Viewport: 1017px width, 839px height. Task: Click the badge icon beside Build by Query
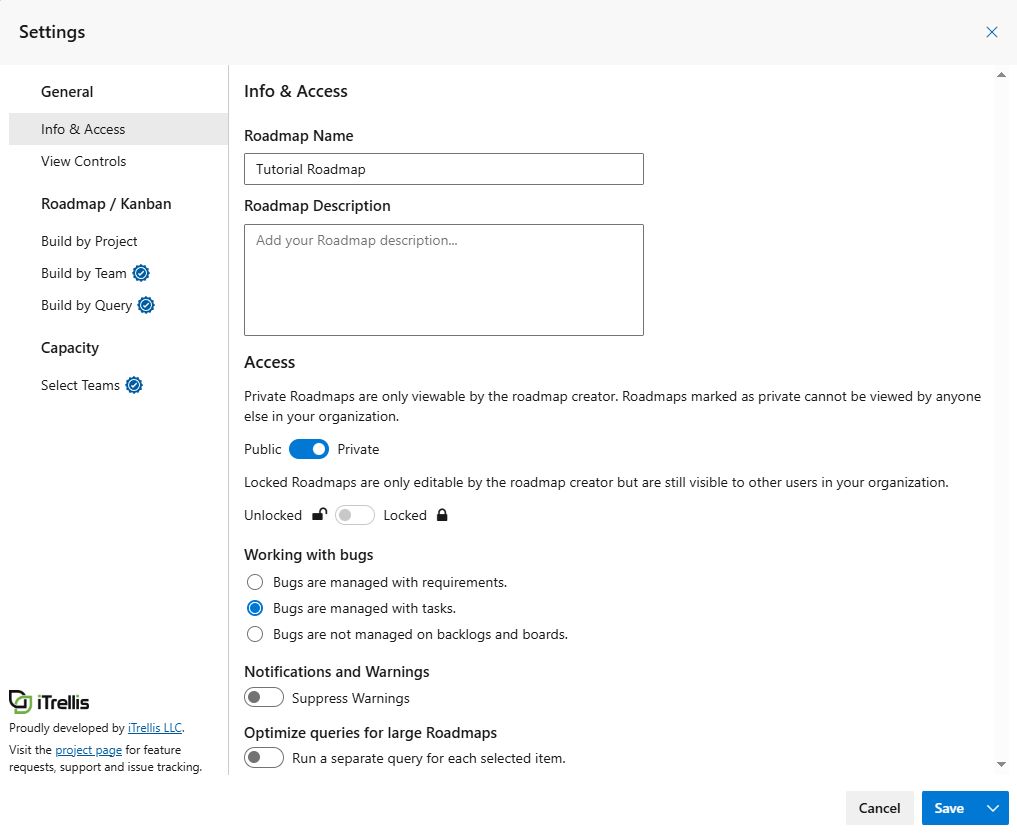147,305
